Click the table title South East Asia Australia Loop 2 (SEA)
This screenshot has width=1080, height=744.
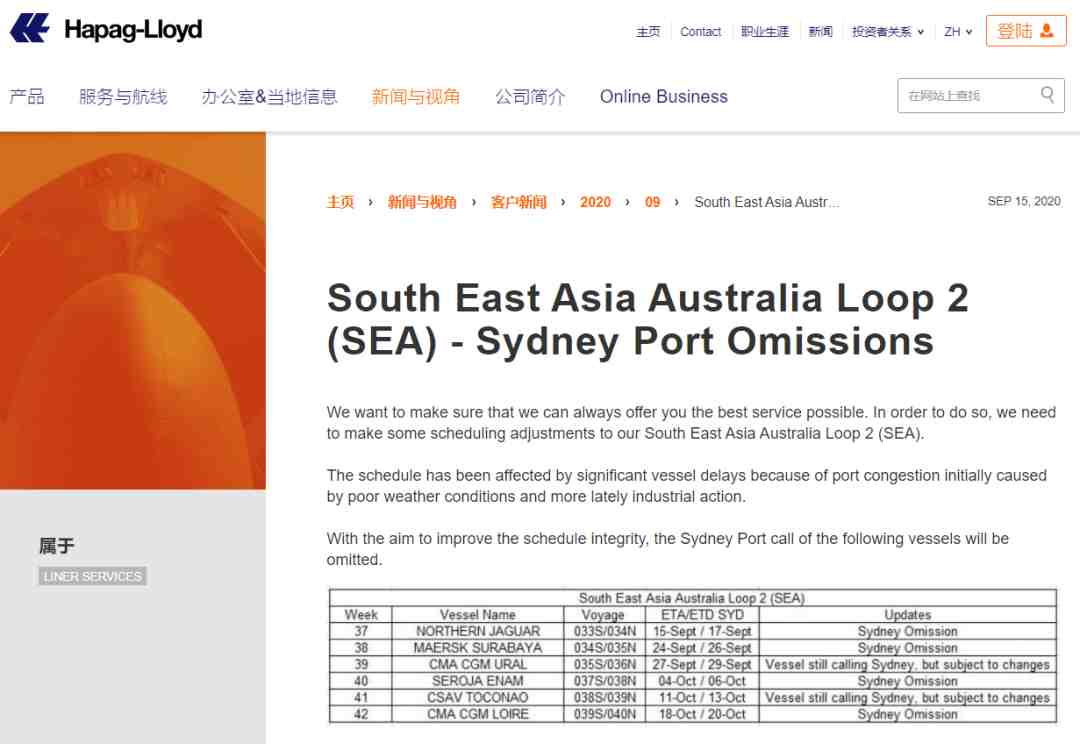692,598
